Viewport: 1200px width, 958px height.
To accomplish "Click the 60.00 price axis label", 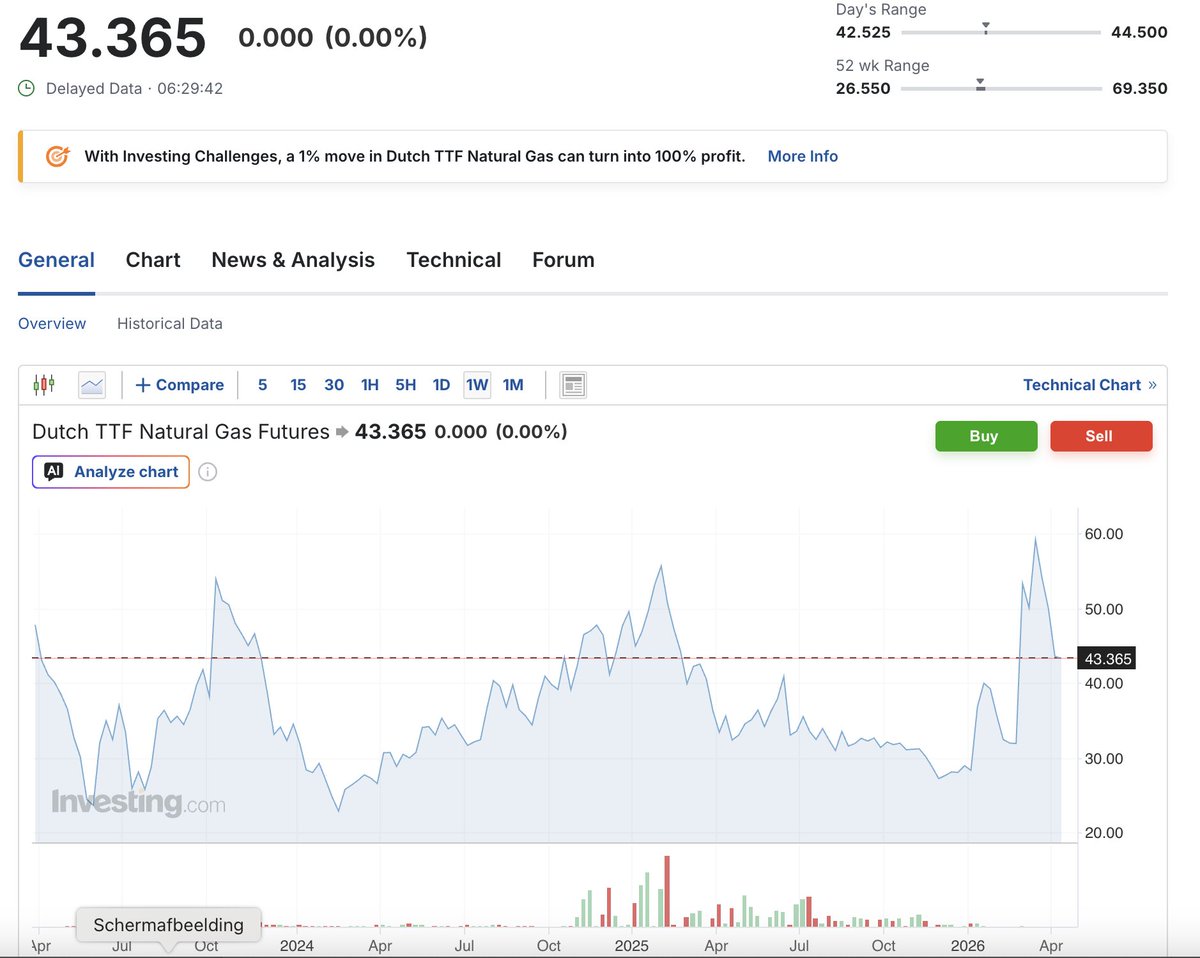I will pos(1104,534).
